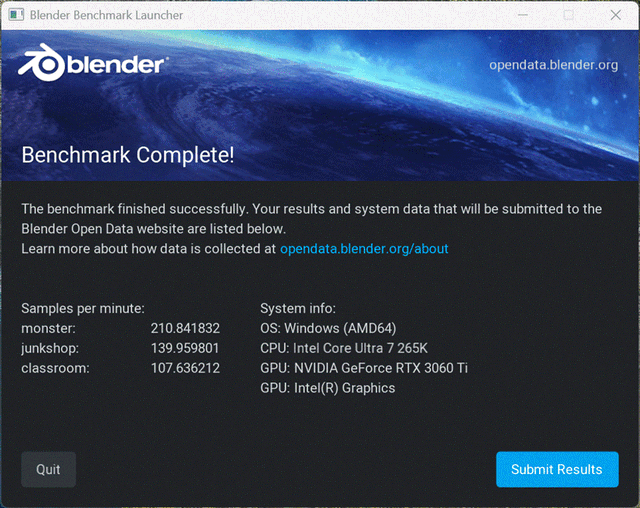Open the opendata.blender.org/about link
640x508 pixels.
coord(364,248)
